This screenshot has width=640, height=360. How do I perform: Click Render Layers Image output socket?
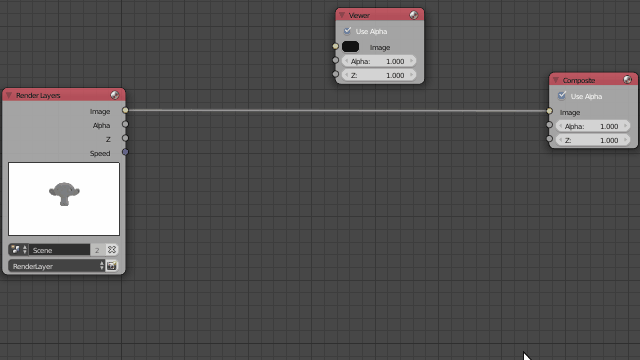[x=125, y=110]
